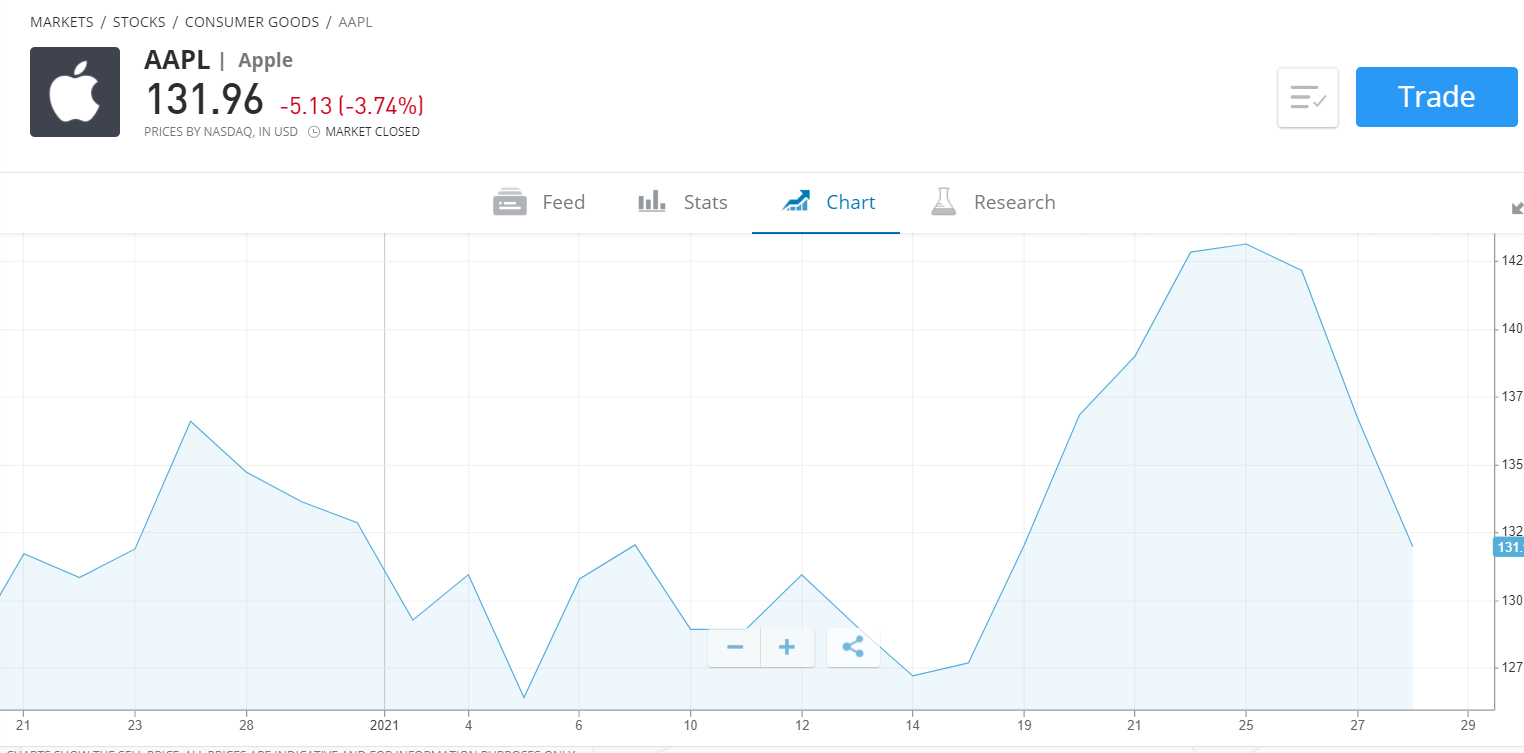Screen dimensions: 1524x753
Task: Click the -5.13 (-3.74%) change text
Action: (352, 105)
